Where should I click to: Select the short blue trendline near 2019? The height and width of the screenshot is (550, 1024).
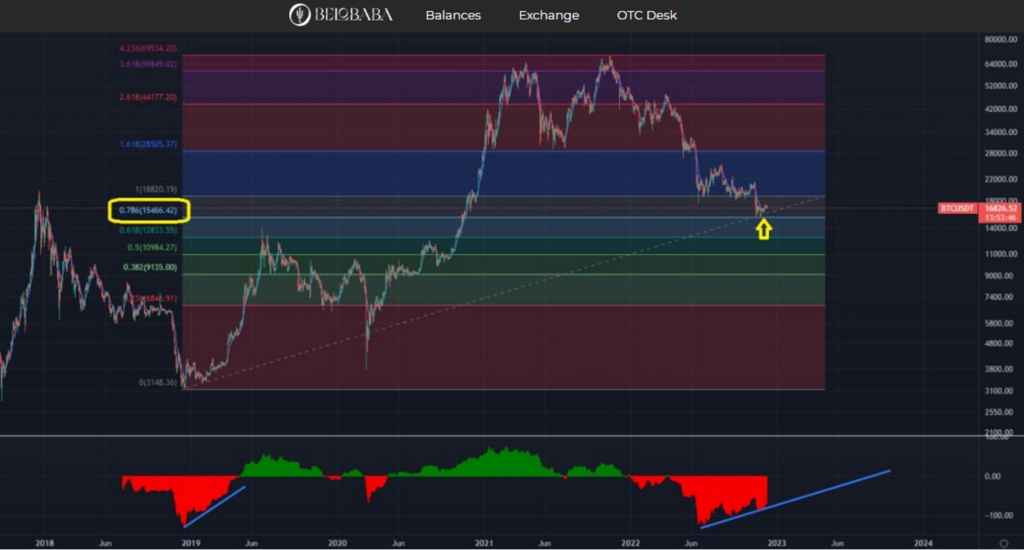coord(214,506)
